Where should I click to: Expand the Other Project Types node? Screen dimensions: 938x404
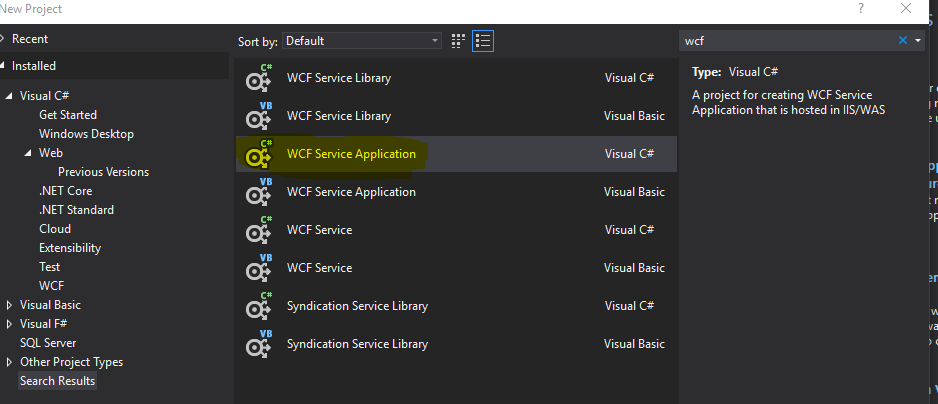pyautogui.click(x=10, y=362)
